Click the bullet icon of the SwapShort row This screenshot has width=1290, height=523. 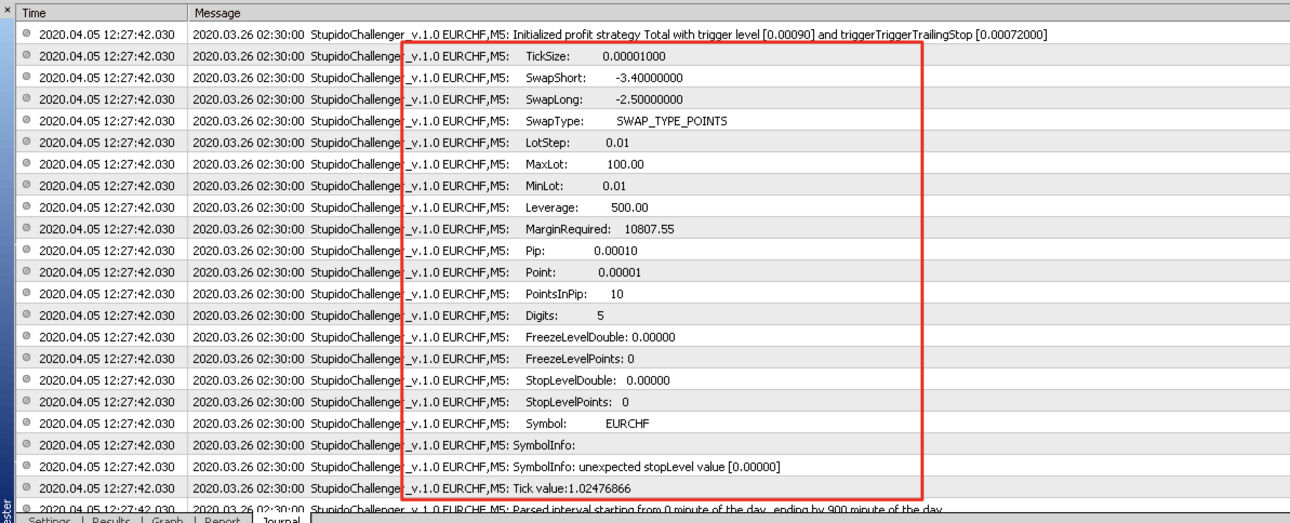point(27,77)
